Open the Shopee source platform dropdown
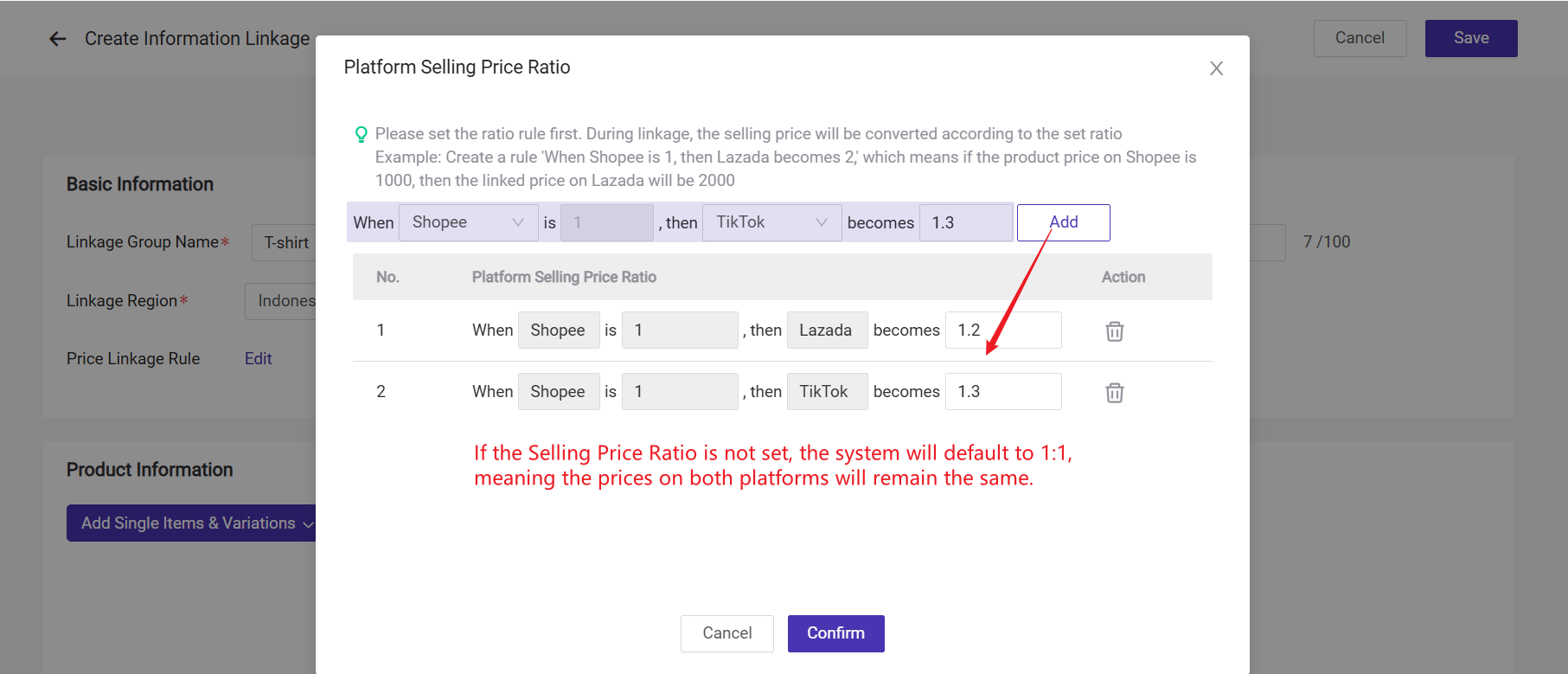Image resolution: width=1568 pixels, height=674 pixels. (468, 222)
